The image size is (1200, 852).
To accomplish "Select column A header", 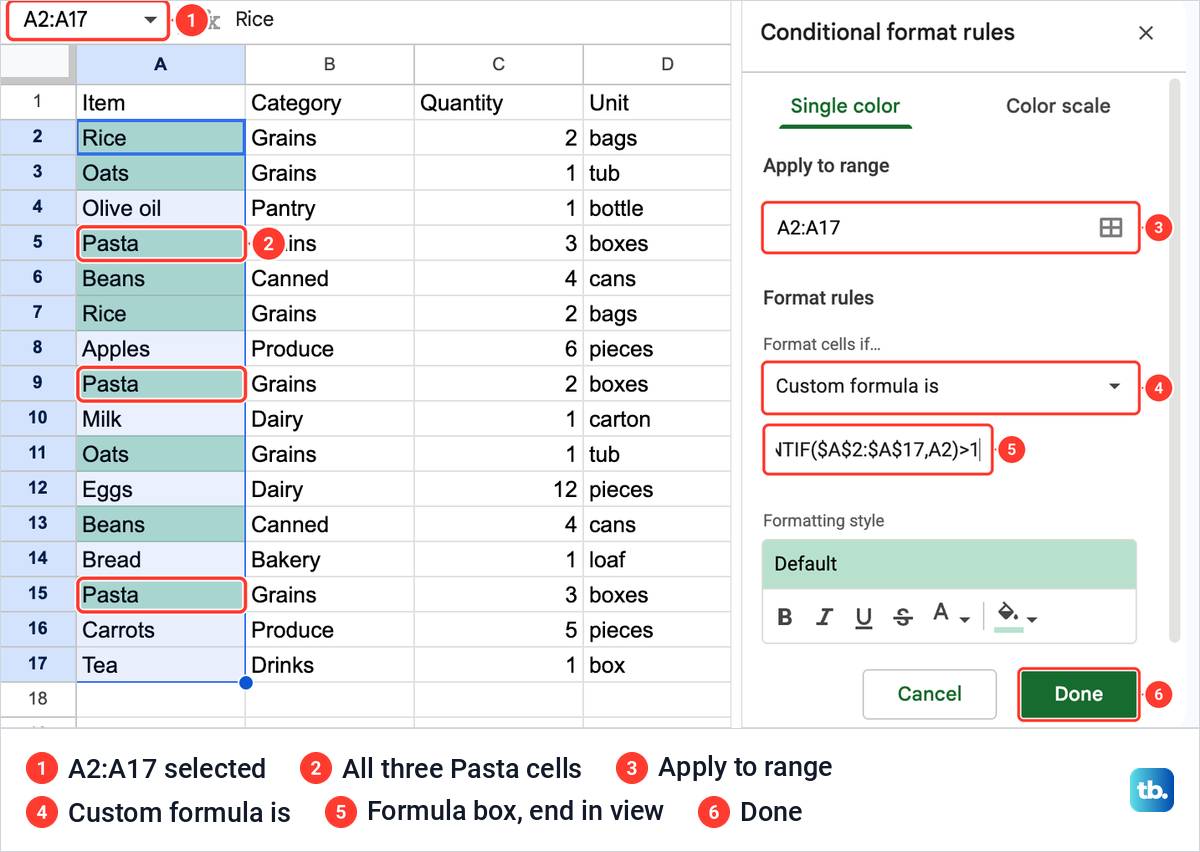I will (x=160, y=64).
